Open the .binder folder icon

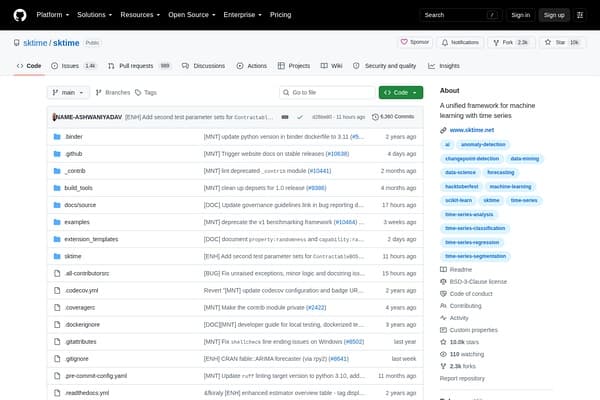57,137
